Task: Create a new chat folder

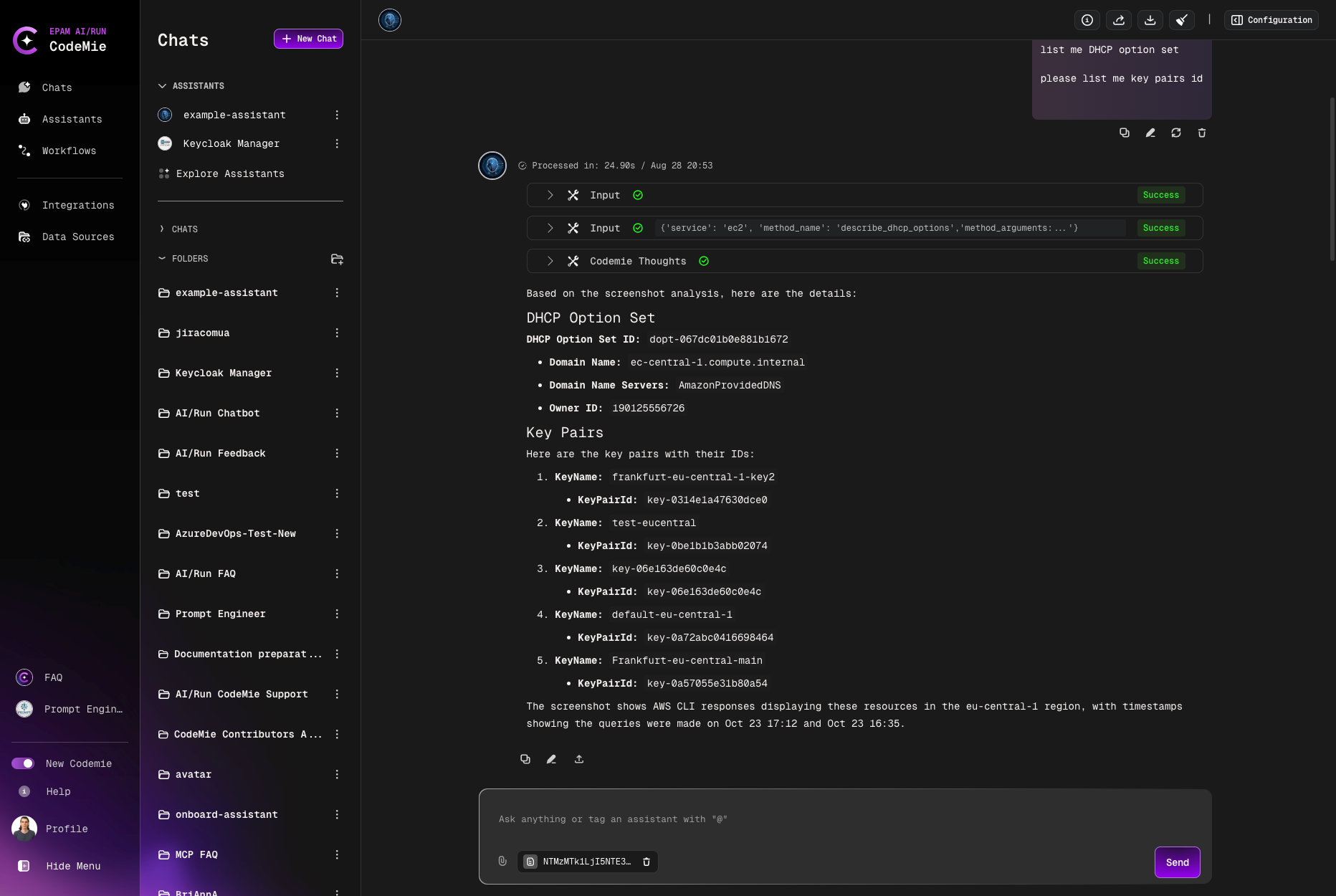Action: click(x=337, y=259)
